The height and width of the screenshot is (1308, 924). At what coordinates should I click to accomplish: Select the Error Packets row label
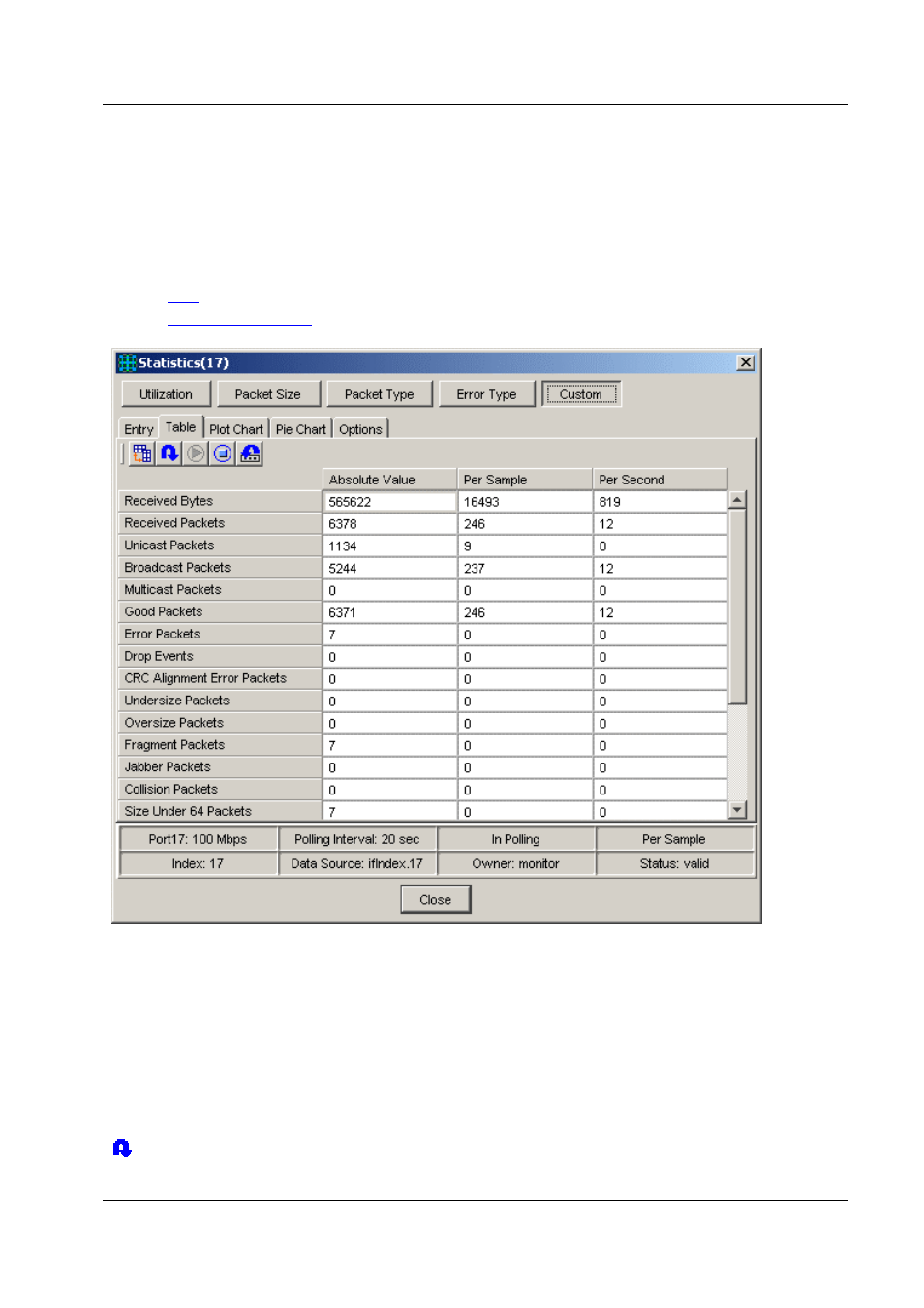coord(220,635)
